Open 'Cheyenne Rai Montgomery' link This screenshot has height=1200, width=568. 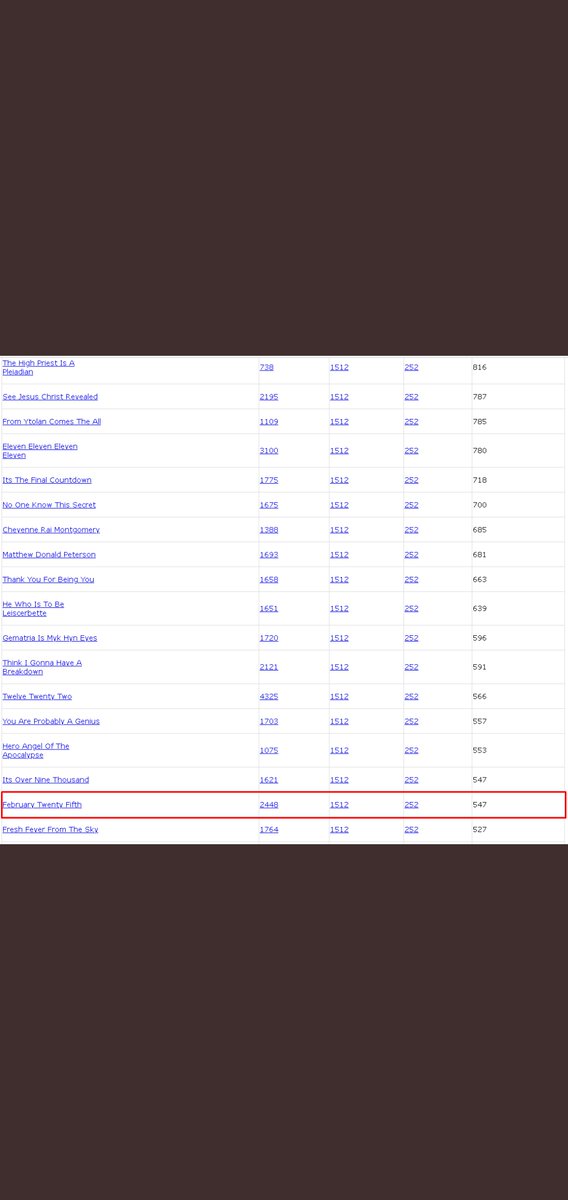tap(51, 530)
